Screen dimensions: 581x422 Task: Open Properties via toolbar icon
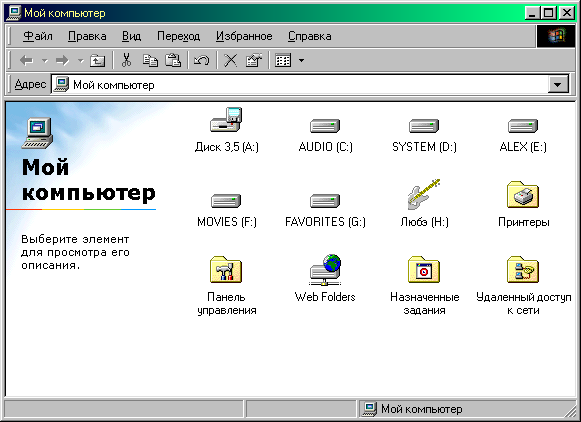click(x=254, y=60)
